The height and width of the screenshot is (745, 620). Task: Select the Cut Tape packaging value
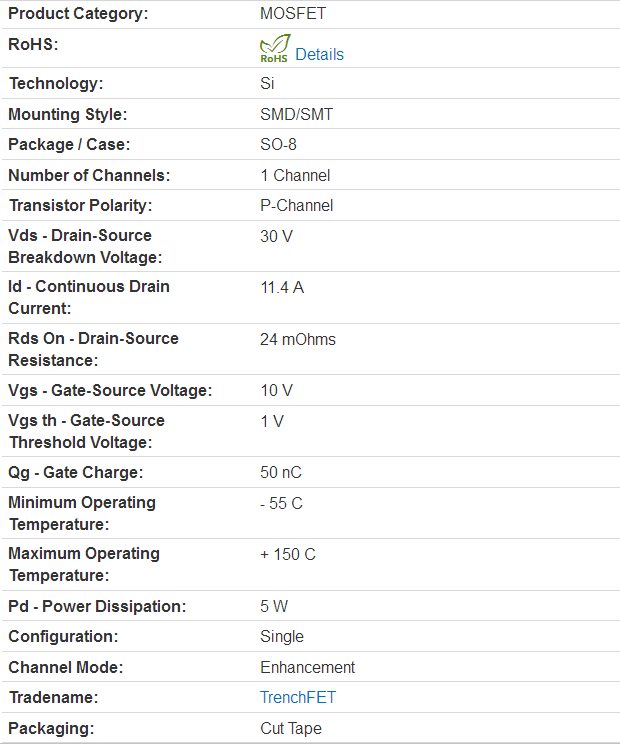(x=291, y=728)
